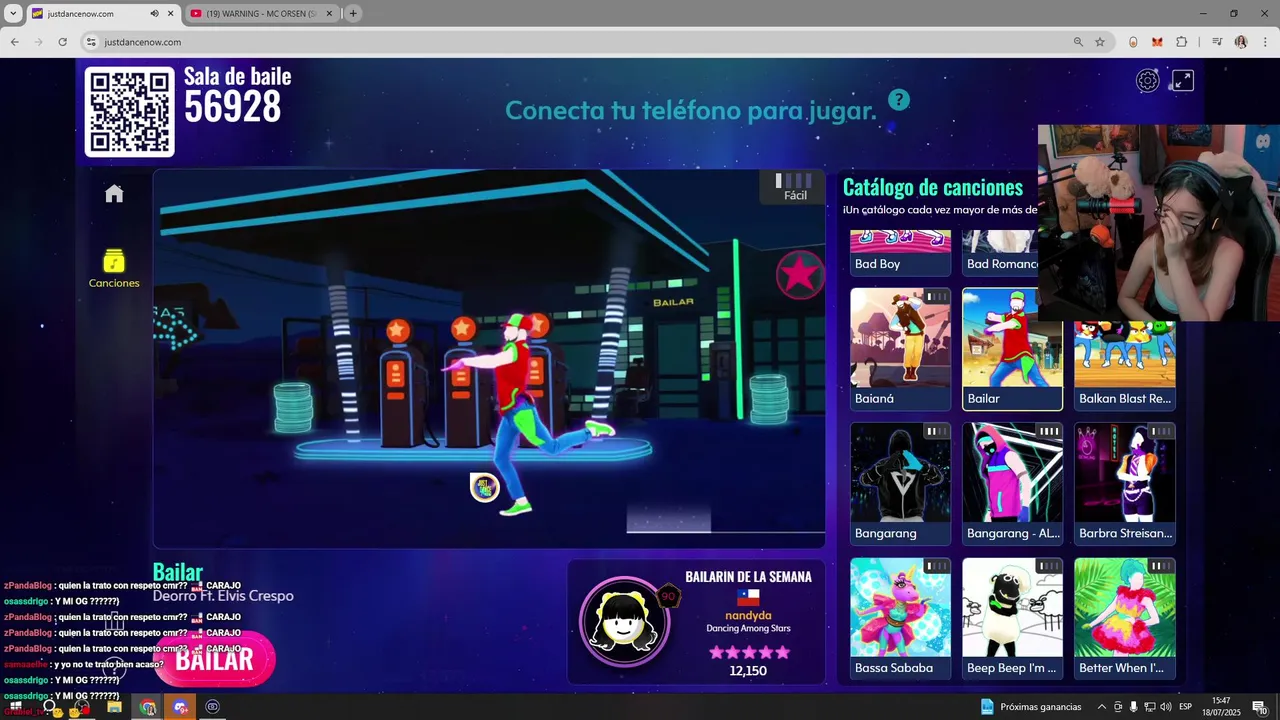Open the tab search dropdown arrow
This screenshot has height=720, width=1280.
pyautogui.click(x=13, y=14)
